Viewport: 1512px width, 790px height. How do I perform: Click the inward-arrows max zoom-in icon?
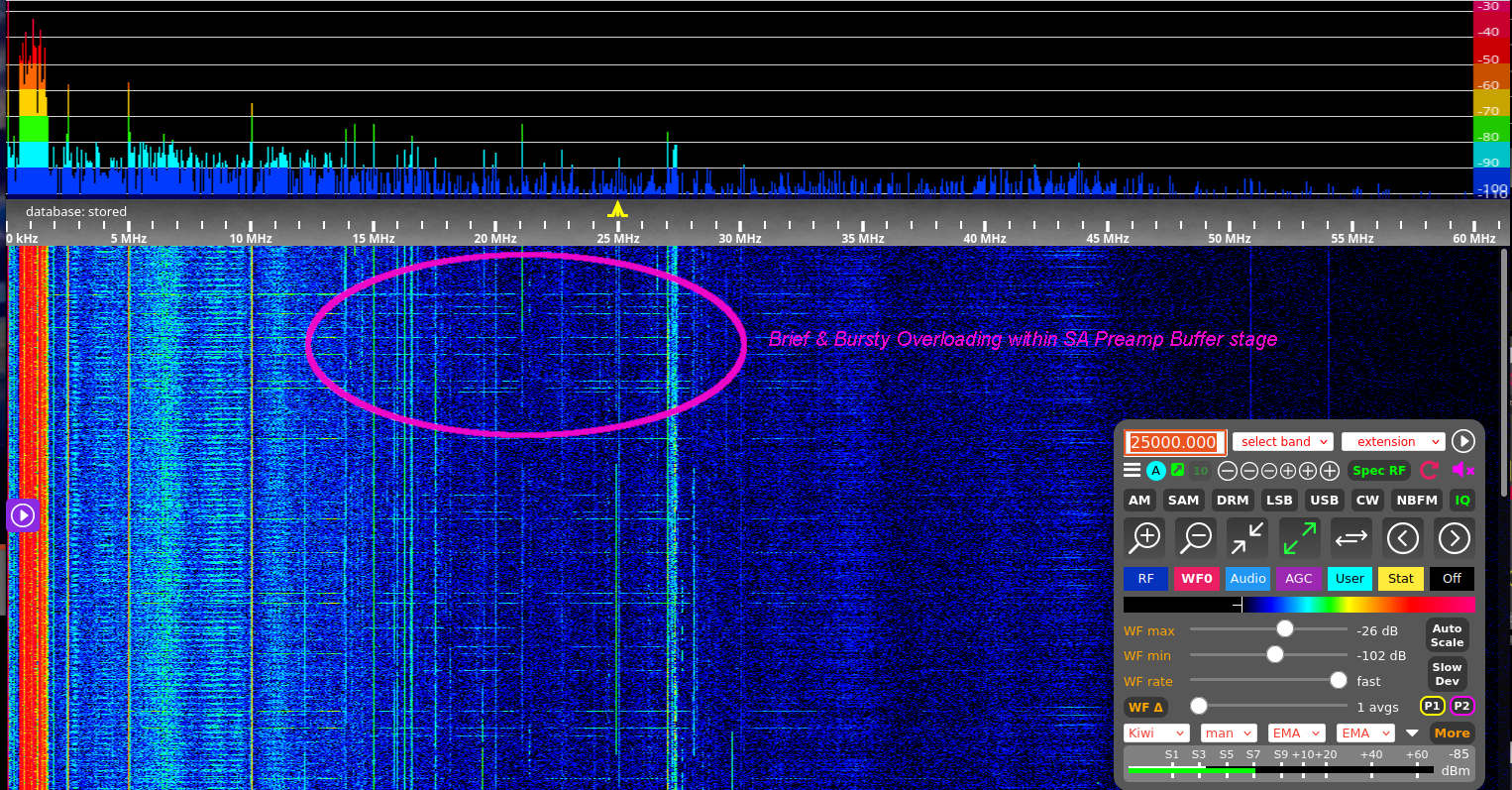[1247, 538]
